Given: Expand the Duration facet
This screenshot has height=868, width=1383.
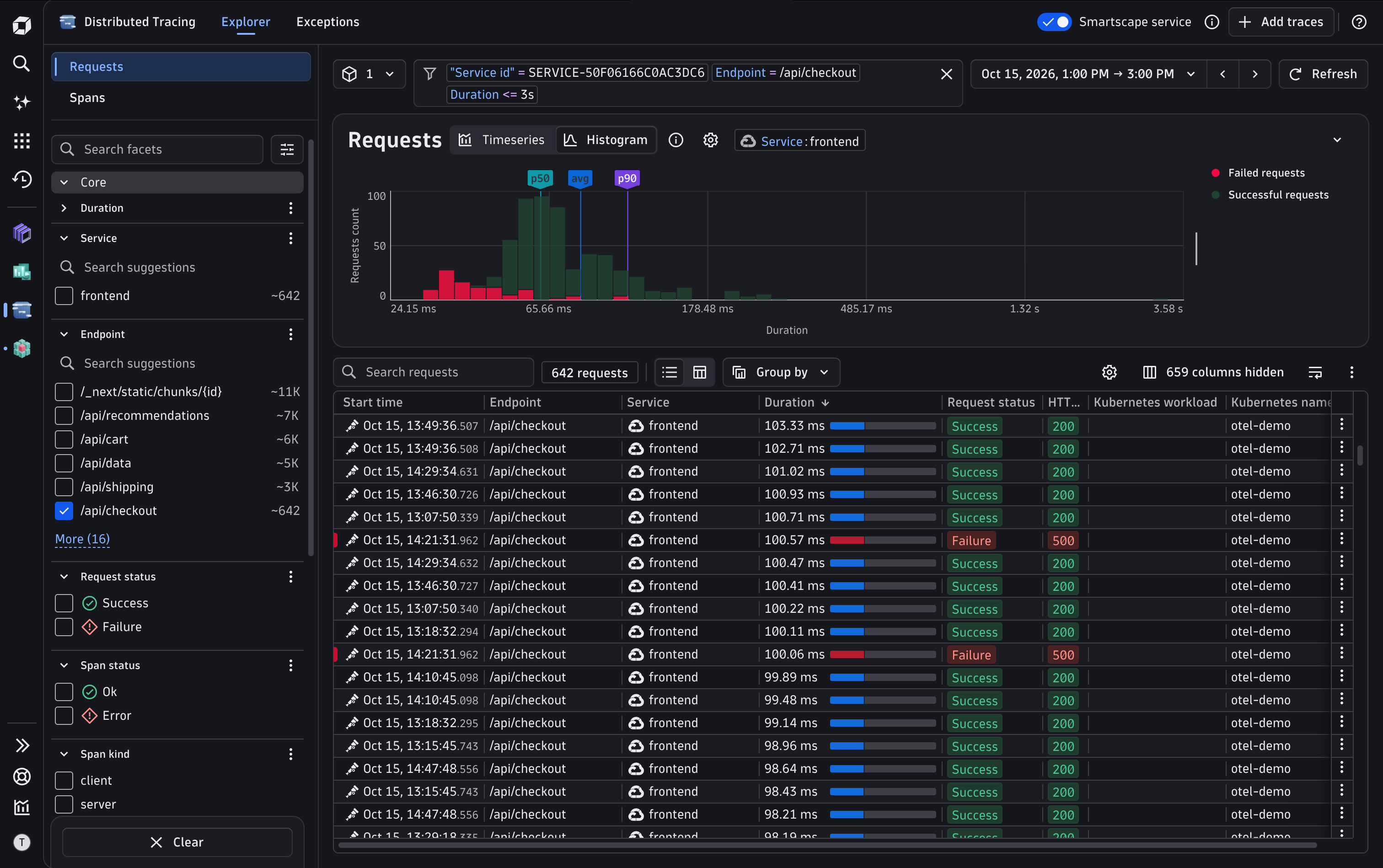Looking at the screenshot, I should click(x=64, y=208).
